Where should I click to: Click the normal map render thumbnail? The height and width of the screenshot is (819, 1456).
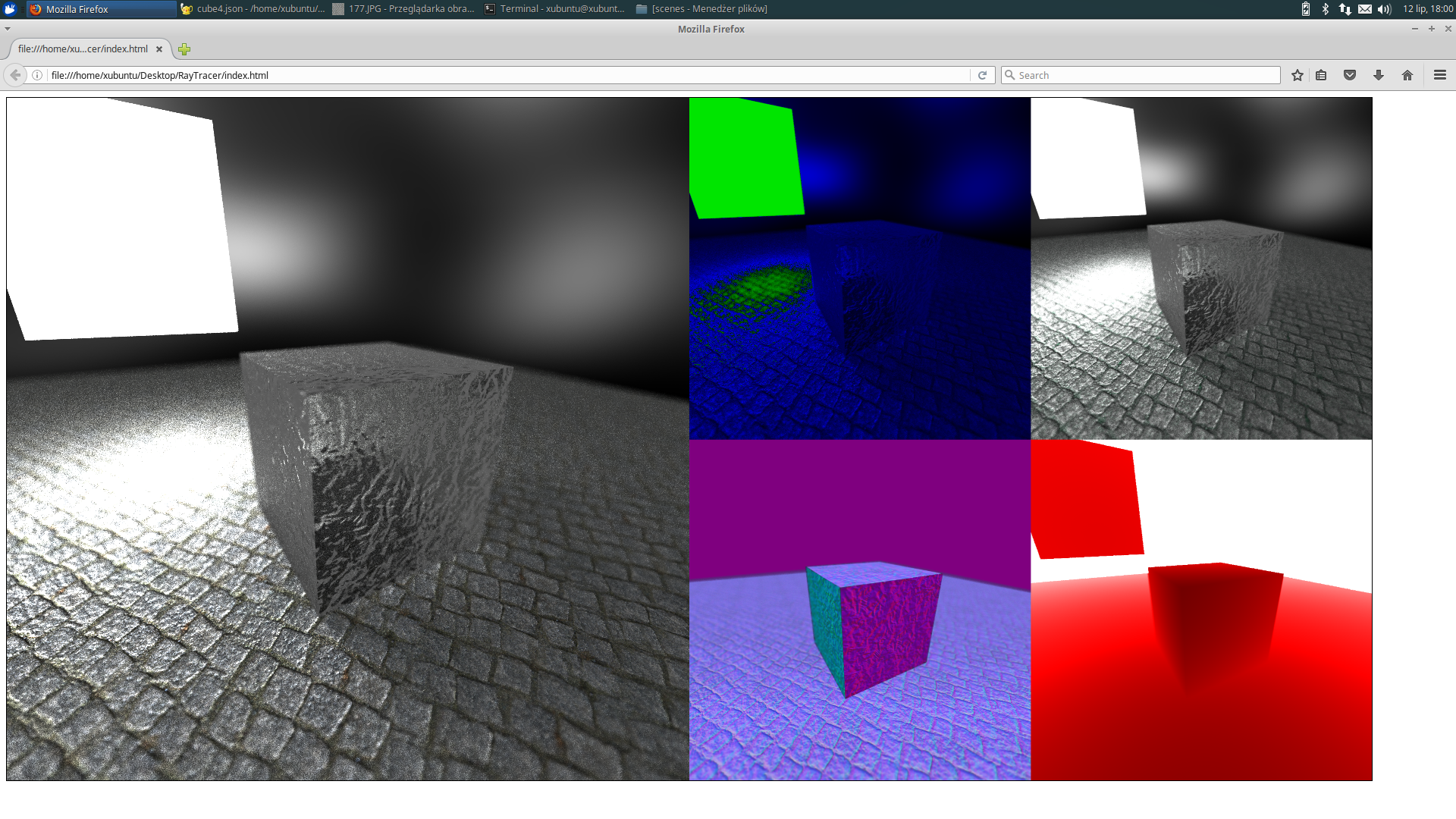pos(860,610)
